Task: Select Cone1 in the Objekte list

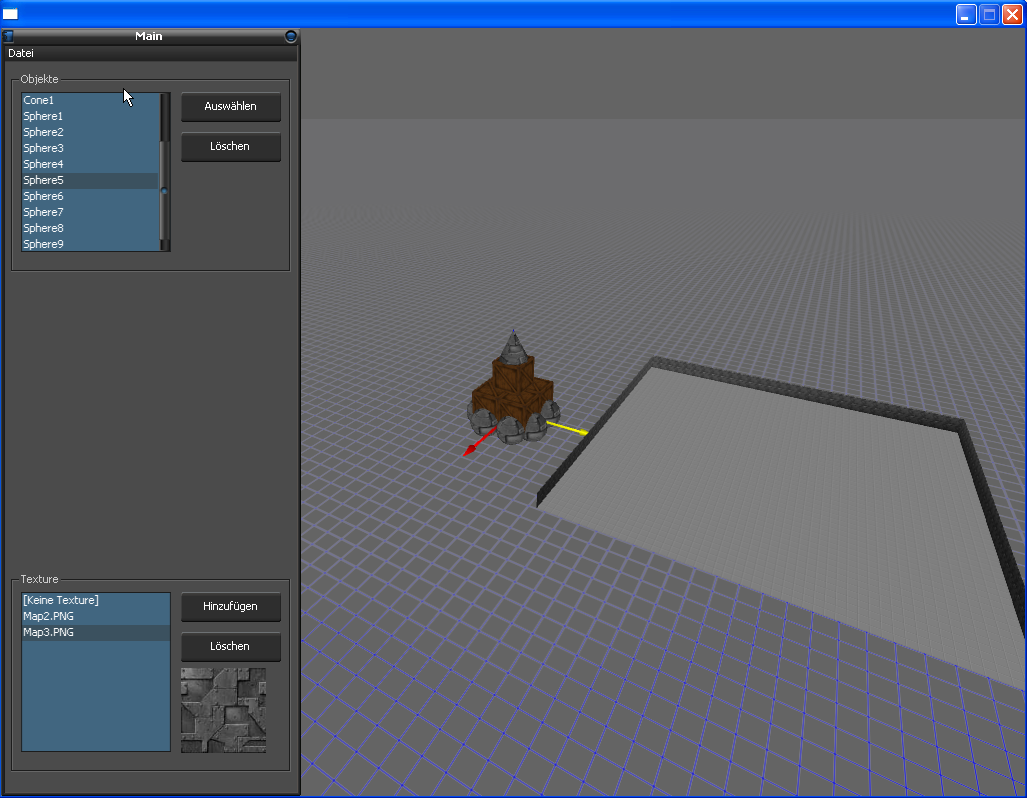Action: [x=90, y=100]
